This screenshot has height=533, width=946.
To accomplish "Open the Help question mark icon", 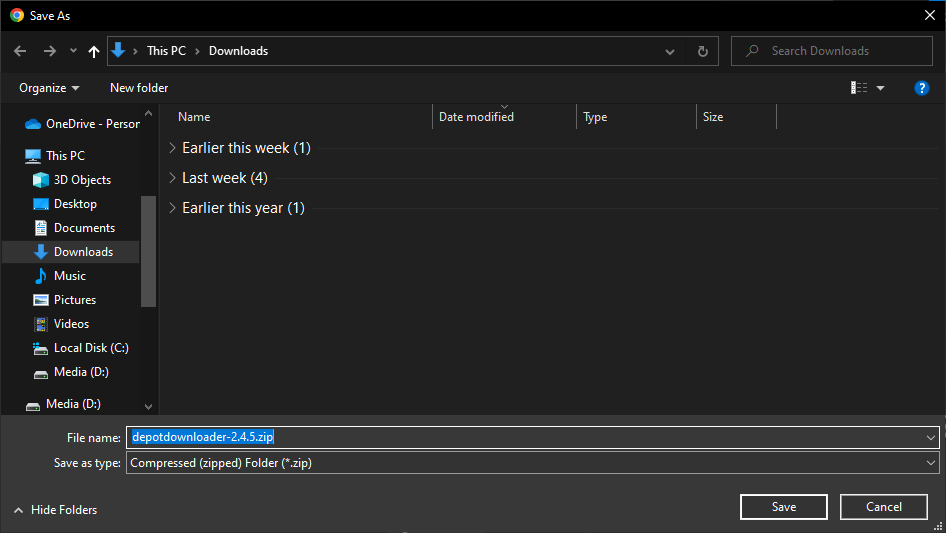I will 922,88.
